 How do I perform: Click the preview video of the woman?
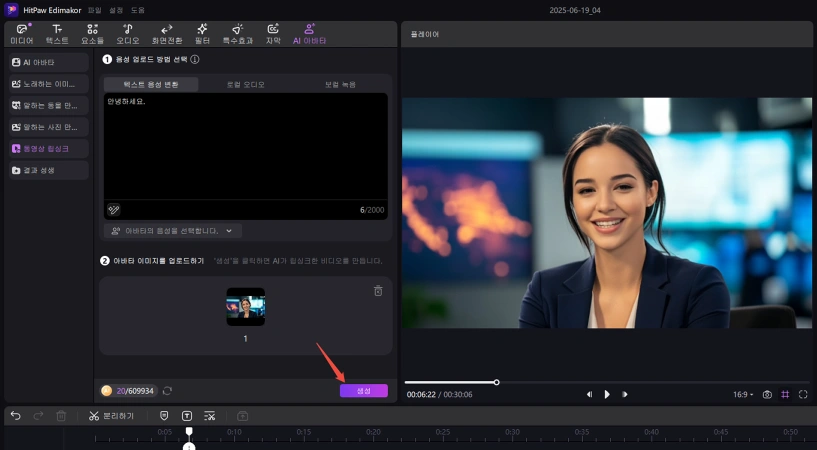(607, 213)
